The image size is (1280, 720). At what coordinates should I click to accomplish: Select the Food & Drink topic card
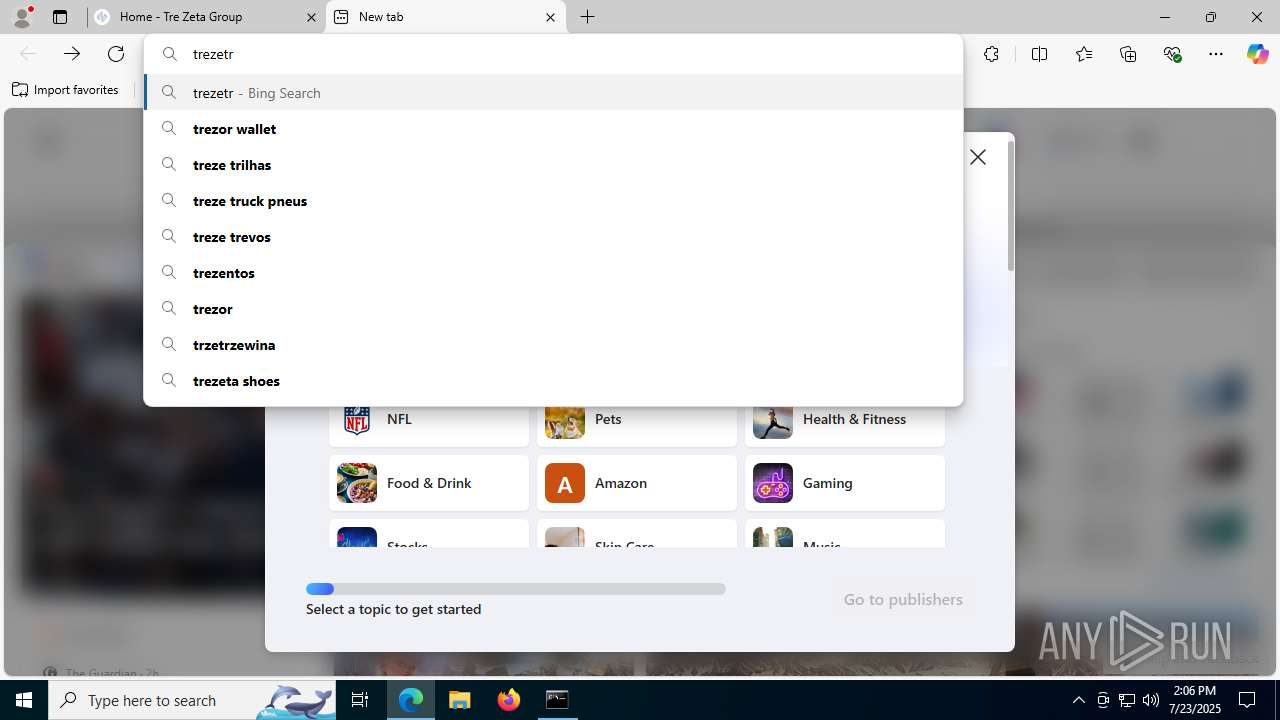tap(429, 483)
